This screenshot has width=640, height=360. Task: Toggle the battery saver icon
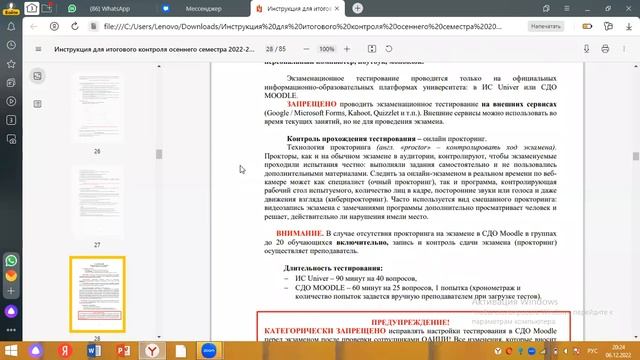pyautogui.click(x=587, y=27)
